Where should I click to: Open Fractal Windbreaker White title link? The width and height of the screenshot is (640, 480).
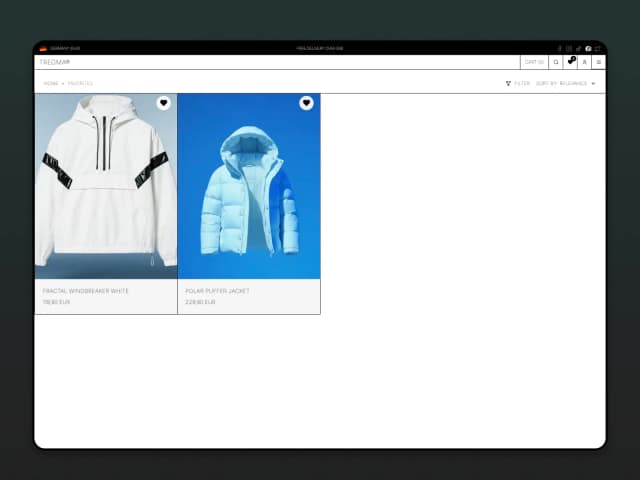[x=86, y=291]
